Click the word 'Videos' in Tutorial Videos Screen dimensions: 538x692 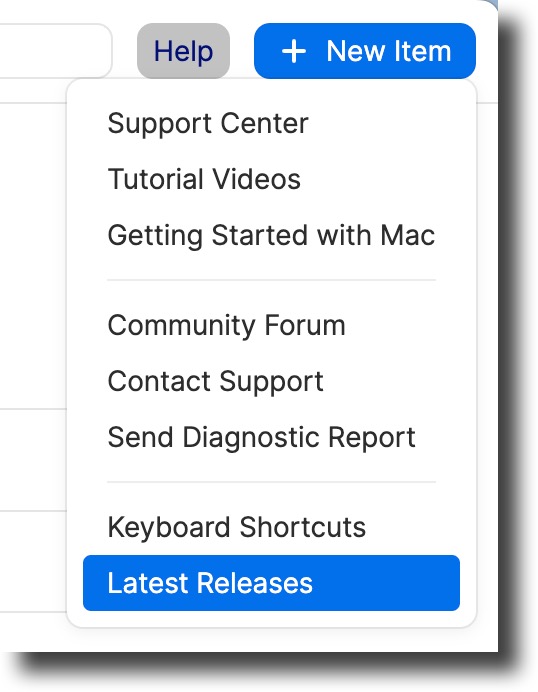pyautogui.click(x=257, y=179)
